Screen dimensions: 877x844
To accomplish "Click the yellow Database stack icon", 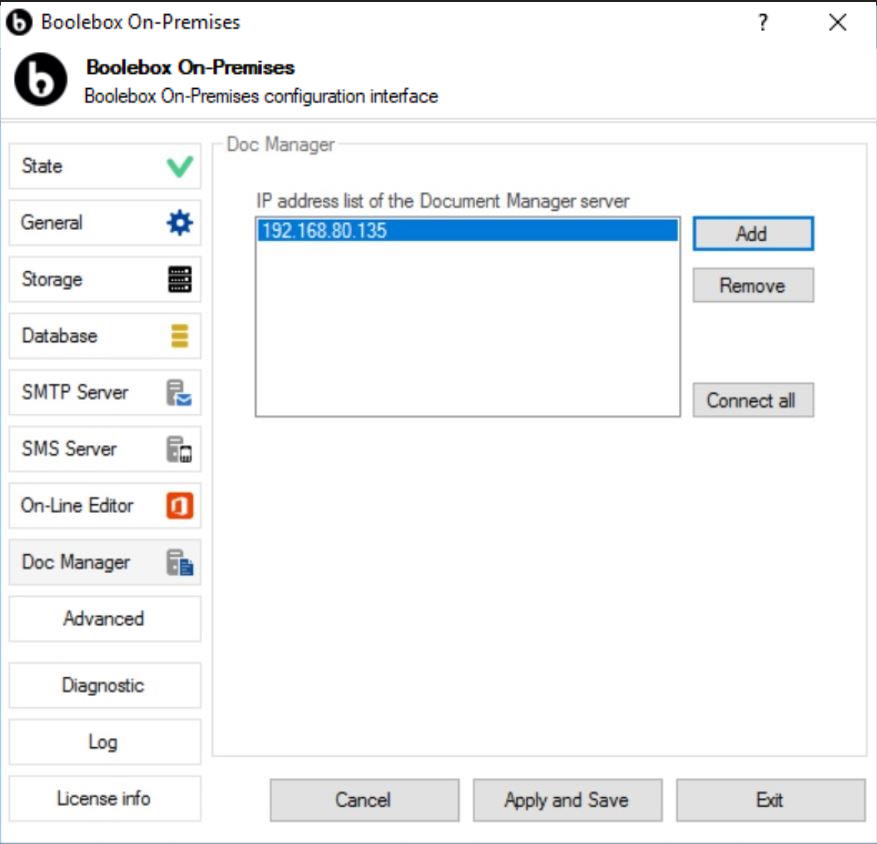I will pyautogui.click(x=180, y=336).
